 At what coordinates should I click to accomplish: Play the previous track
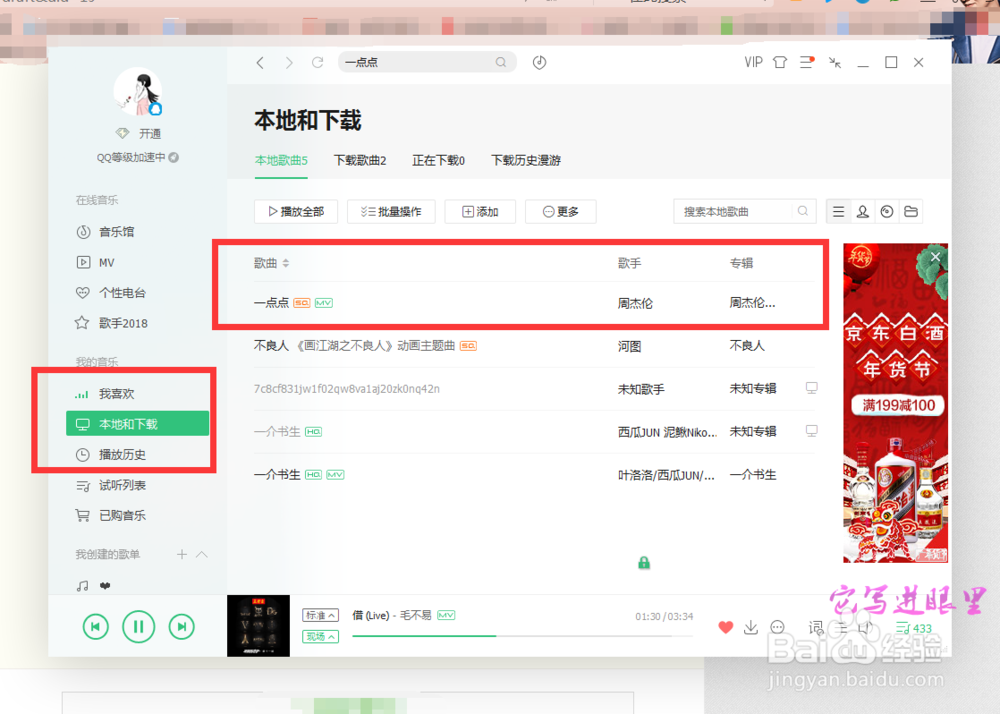click(96, 627)
